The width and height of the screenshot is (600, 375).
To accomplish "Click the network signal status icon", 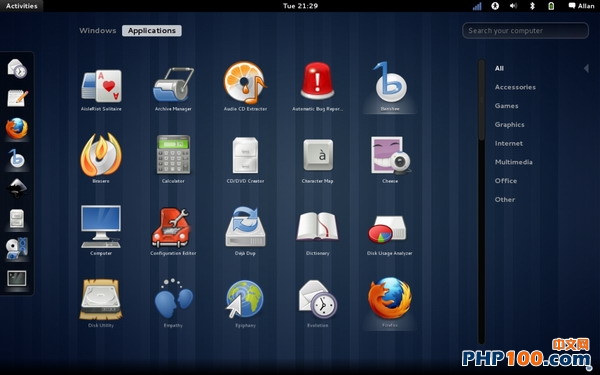I will click(477, 6).
